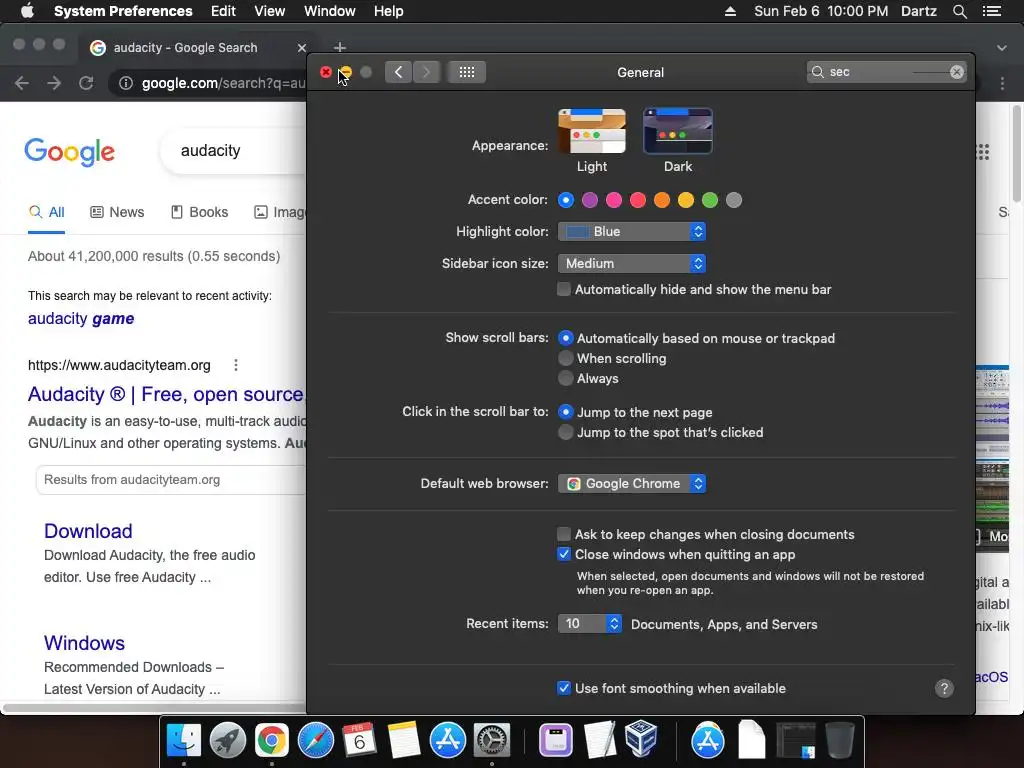Open the Window menu
Image resolution: width=1024 pixels, height=768 pixels.
(330, 11)
